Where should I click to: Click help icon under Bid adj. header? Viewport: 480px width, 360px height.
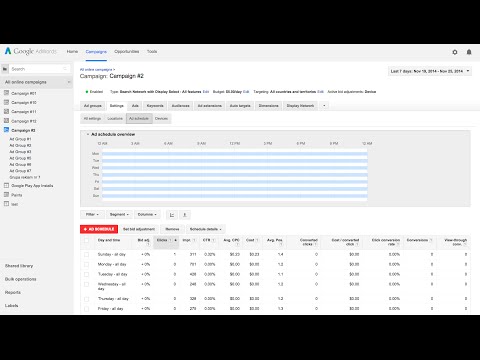148,244
